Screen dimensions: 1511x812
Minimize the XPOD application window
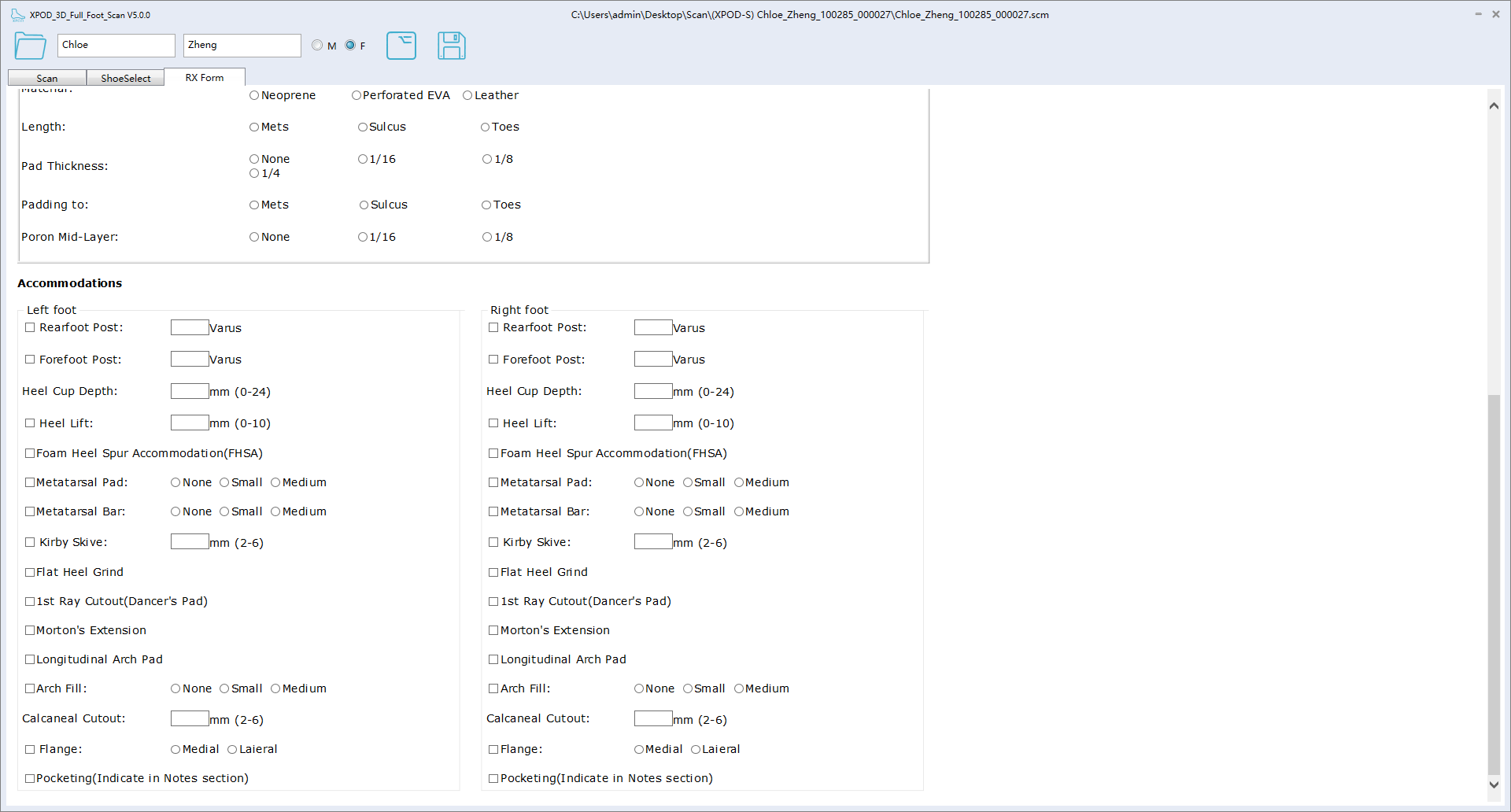pyautogui.click(x=1478, y=14)
